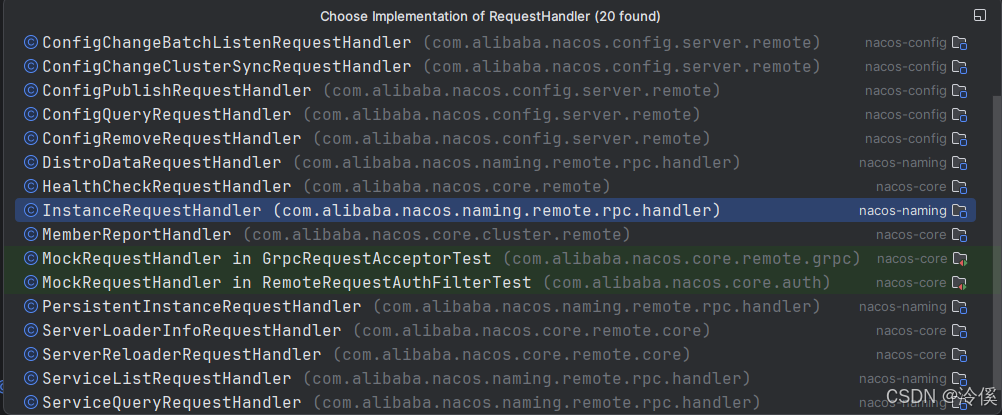The image size is (1002, 415).
Task: Click module folder icon on DistroDataRequestHandler row
Action: (x=959, y=162)
